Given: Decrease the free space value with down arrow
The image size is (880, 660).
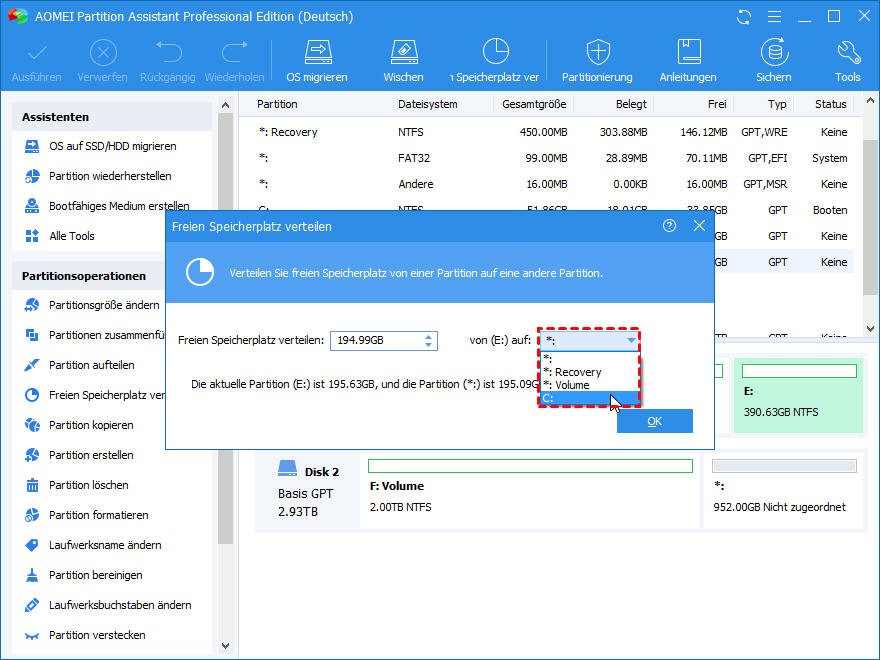Looking at the screenshot, I should coord(428,345).
